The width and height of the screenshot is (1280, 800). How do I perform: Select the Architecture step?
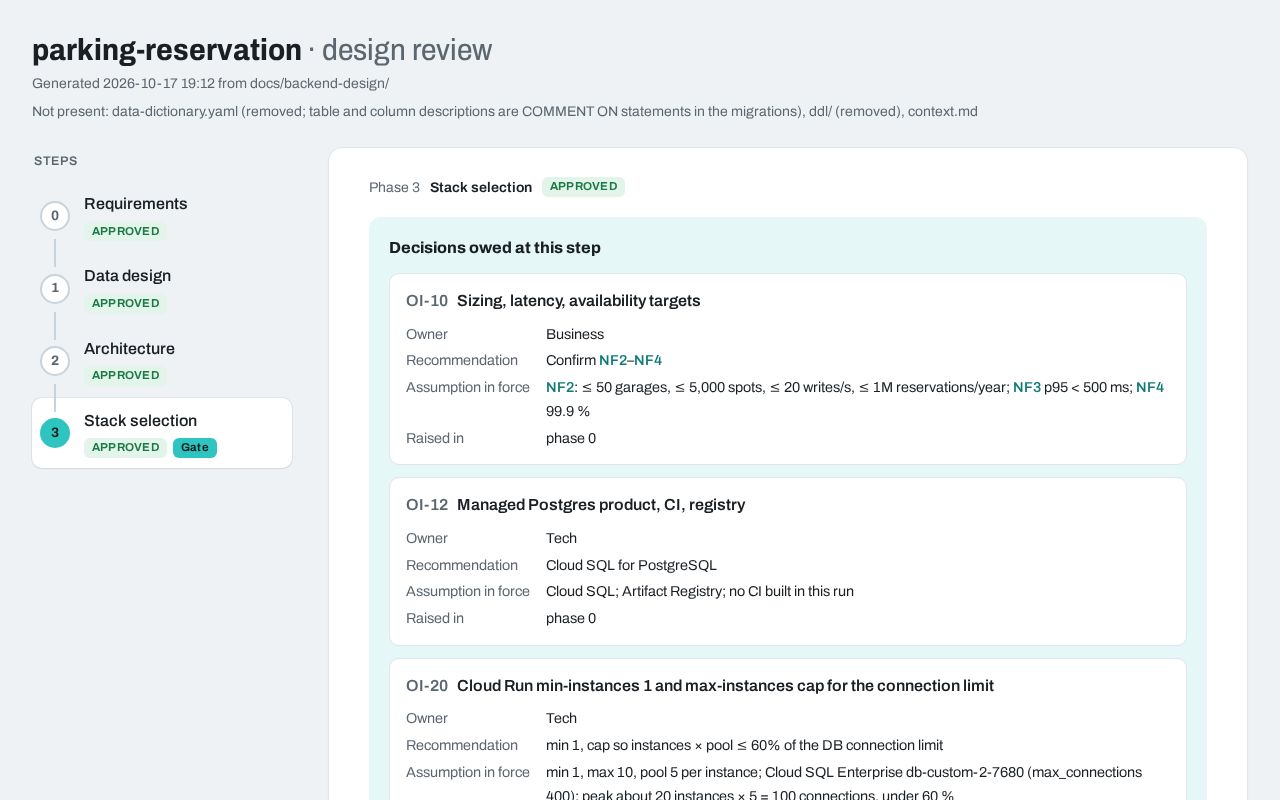(x=162, y=361)
